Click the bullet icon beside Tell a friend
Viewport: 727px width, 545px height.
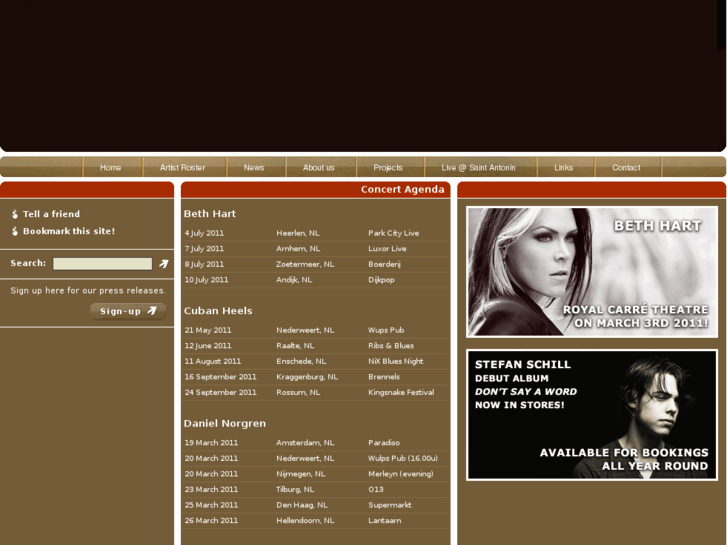pos(15,214)
